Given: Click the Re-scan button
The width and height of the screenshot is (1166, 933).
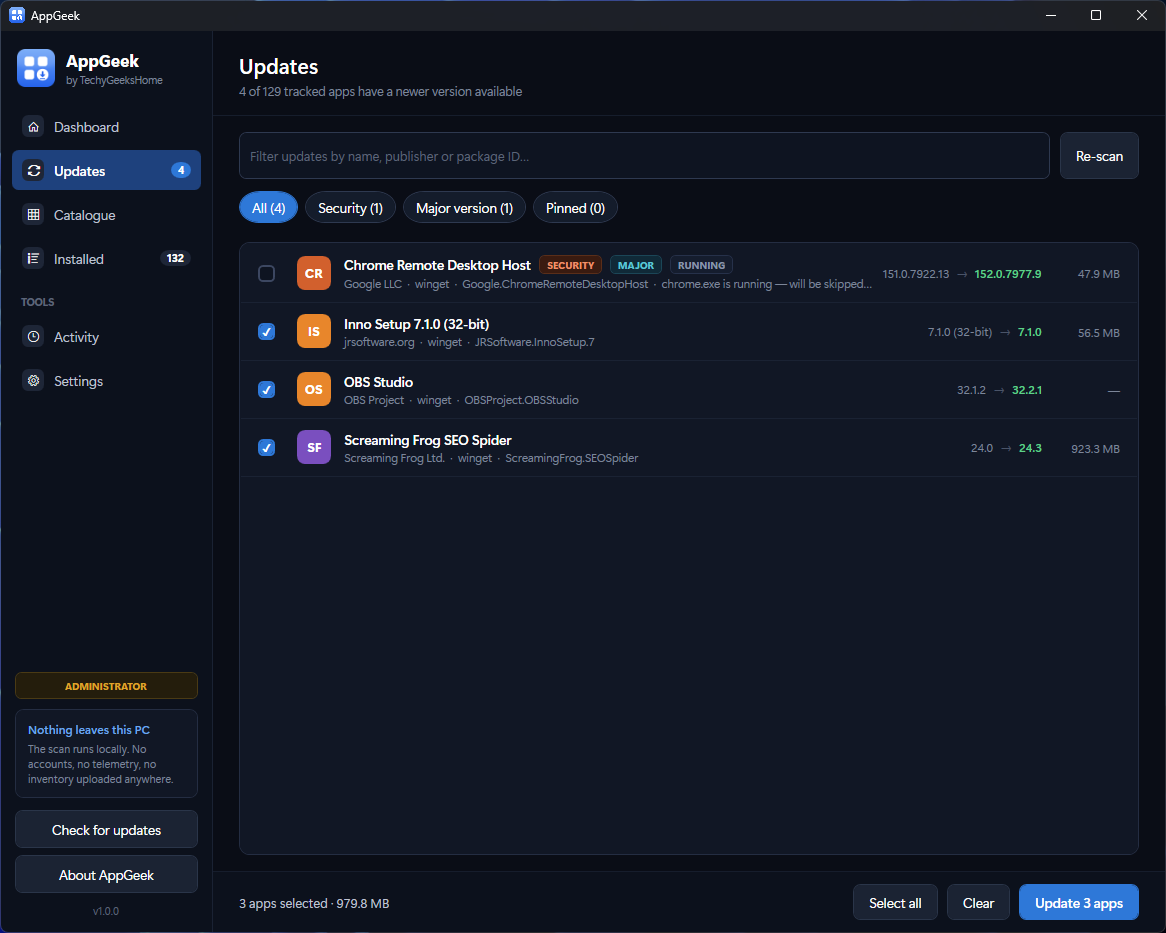Looking at the screenshot, I should pos(1099,156).
